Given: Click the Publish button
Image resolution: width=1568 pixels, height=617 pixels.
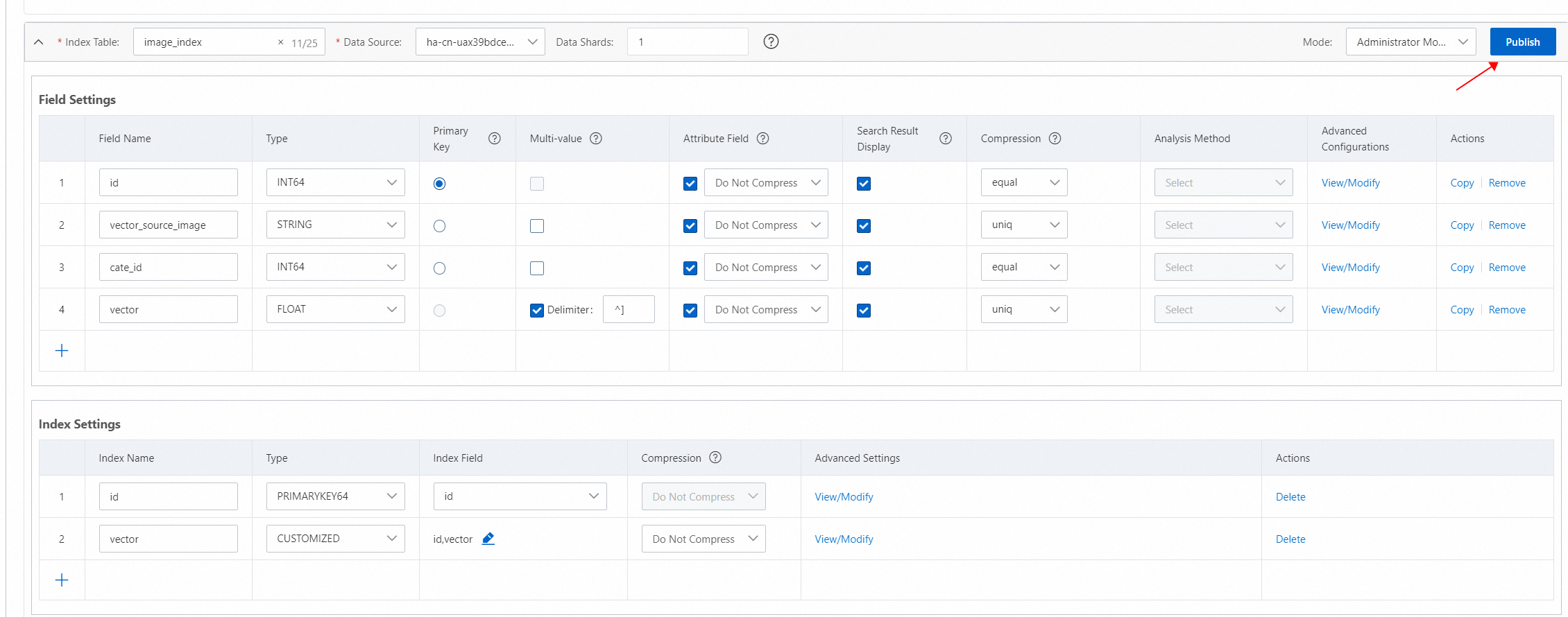Looking at the screenshot, I should (1522, 42).
